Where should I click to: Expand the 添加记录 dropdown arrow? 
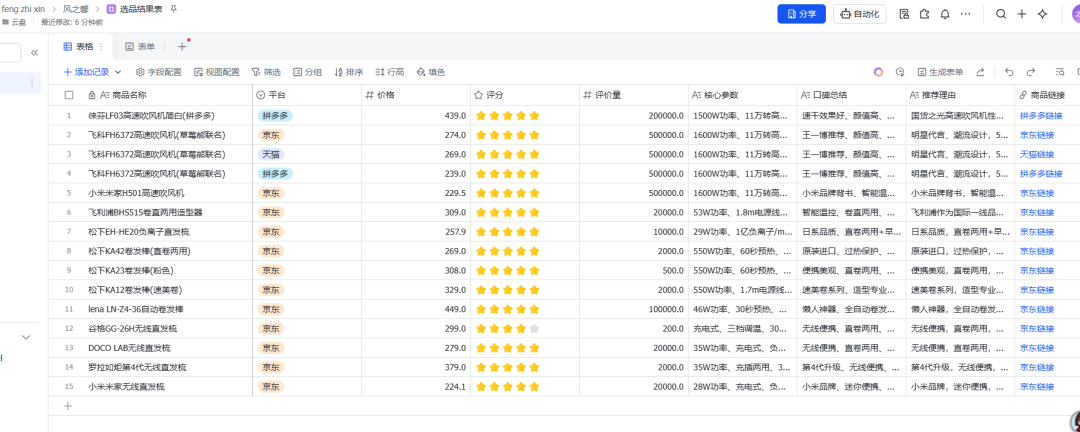(118, 72)
